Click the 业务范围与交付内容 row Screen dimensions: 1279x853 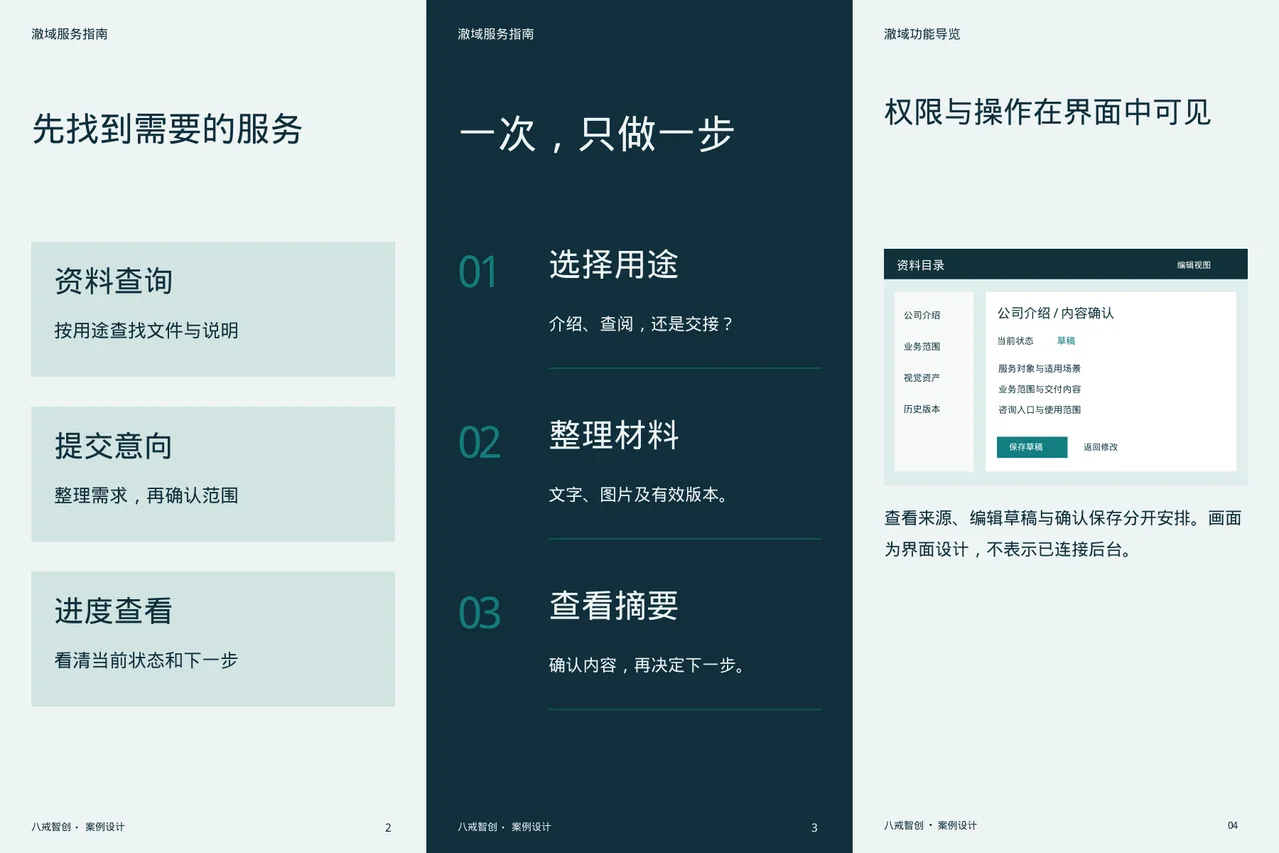coord(1039,389)
